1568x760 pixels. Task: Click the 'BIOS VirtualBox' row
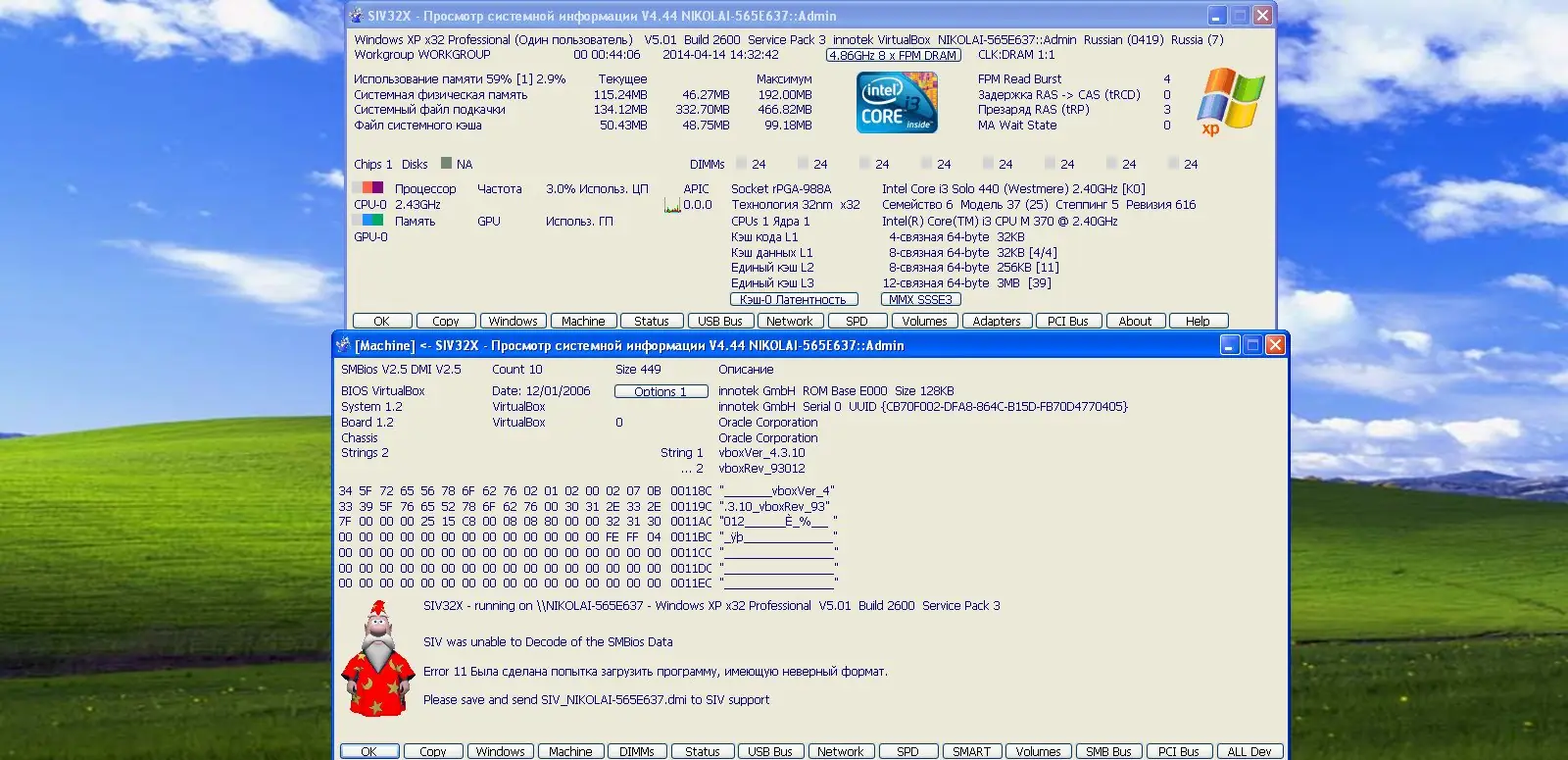click(383, 391)
